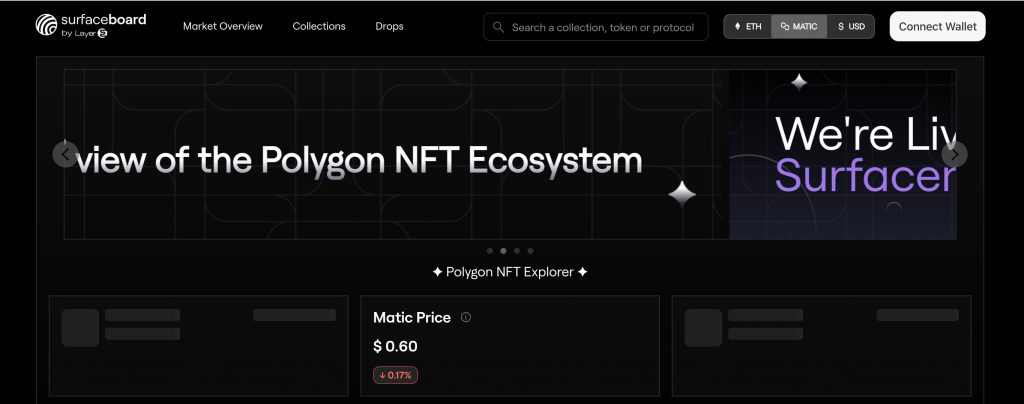
Task: Jump to the first carousel slide dot
Action: click(x=489, y=251)
